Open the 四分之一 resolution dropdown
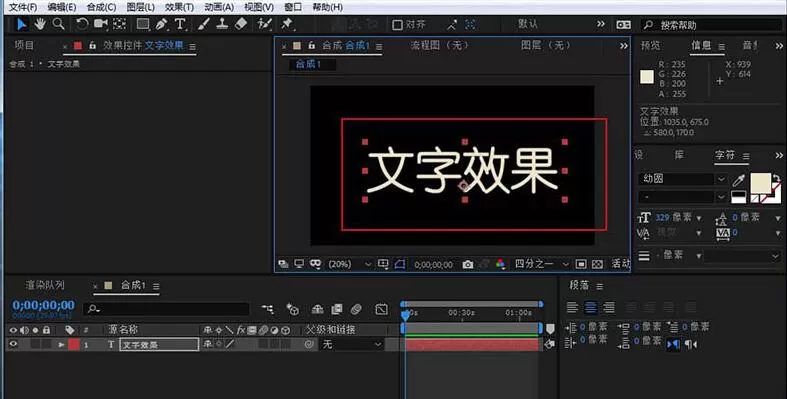Viewport: 787px width, 399px height. (x=541, y=264)
